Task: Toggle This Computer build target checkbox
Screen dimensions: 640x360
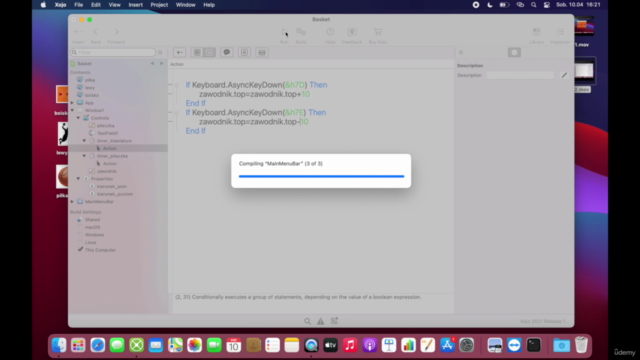Action: (x=80, y=250)
